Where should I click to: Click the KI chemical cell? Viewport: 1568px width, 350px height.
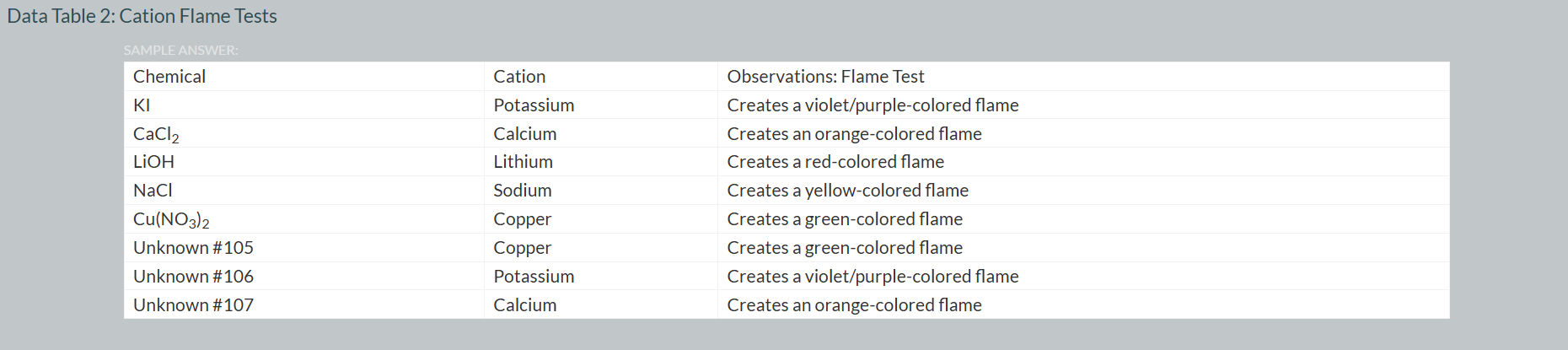click(142, 105)
